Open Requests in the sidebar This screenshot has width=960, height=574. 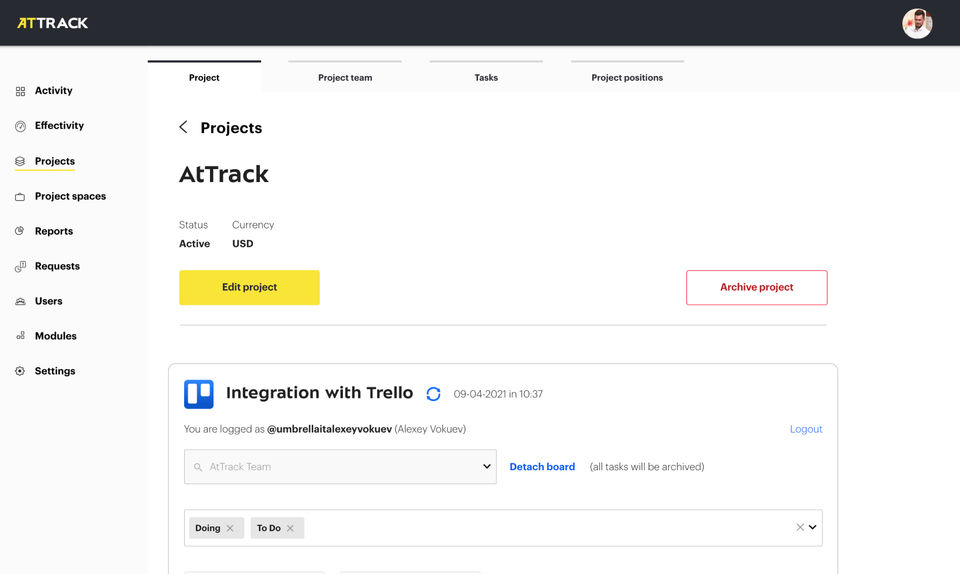[x=57, y=266]
